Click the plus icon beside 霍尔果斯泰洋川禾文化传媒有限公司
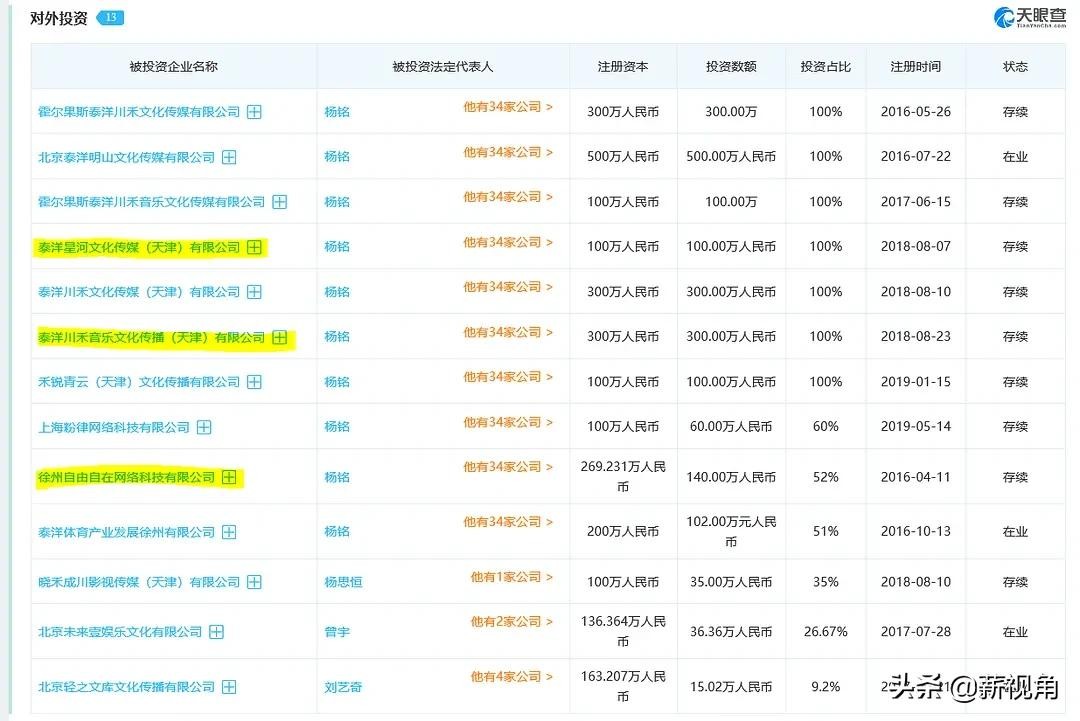 point(254,112)
